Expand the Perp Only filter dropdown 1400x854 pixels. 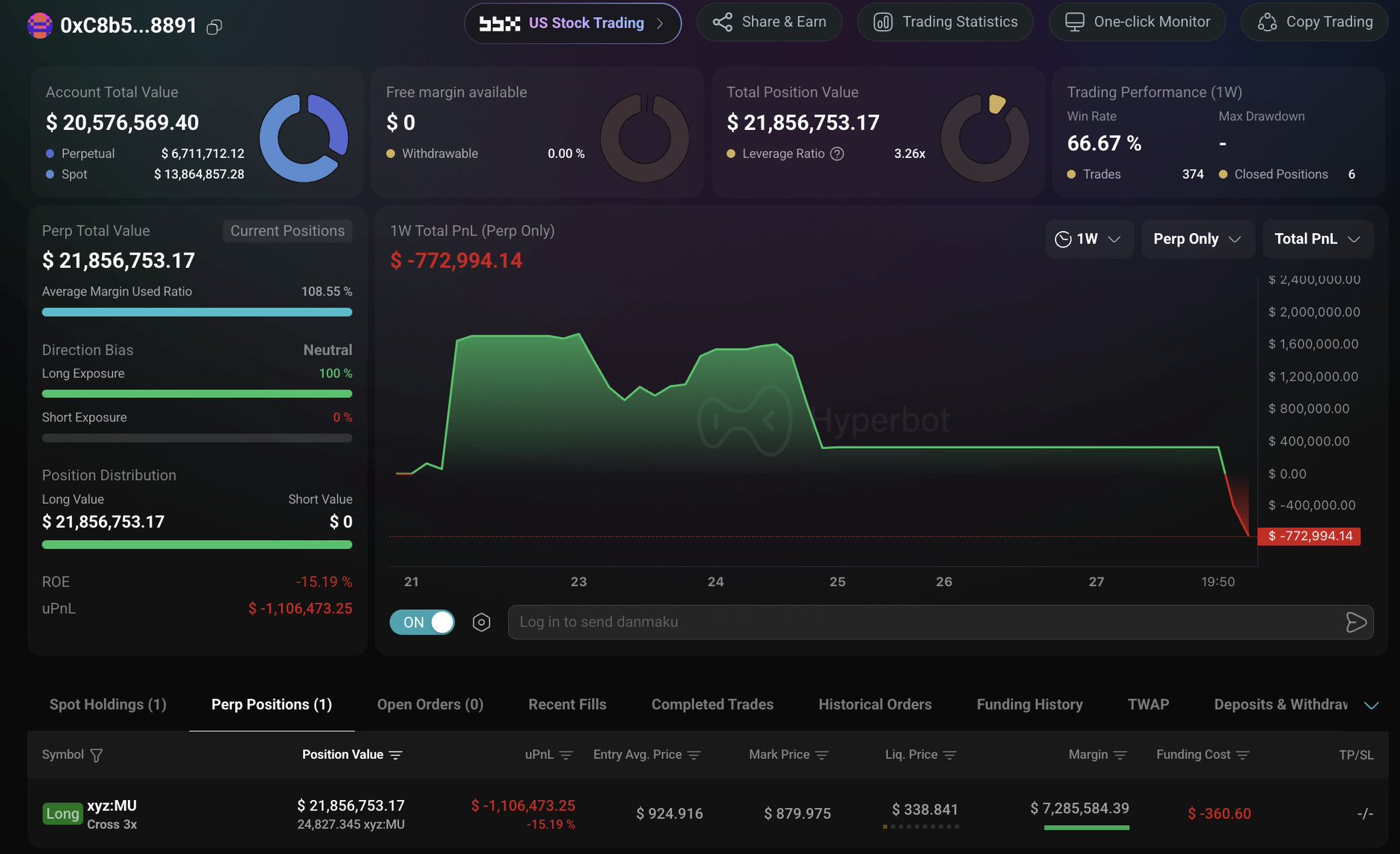coord(1198,239)
